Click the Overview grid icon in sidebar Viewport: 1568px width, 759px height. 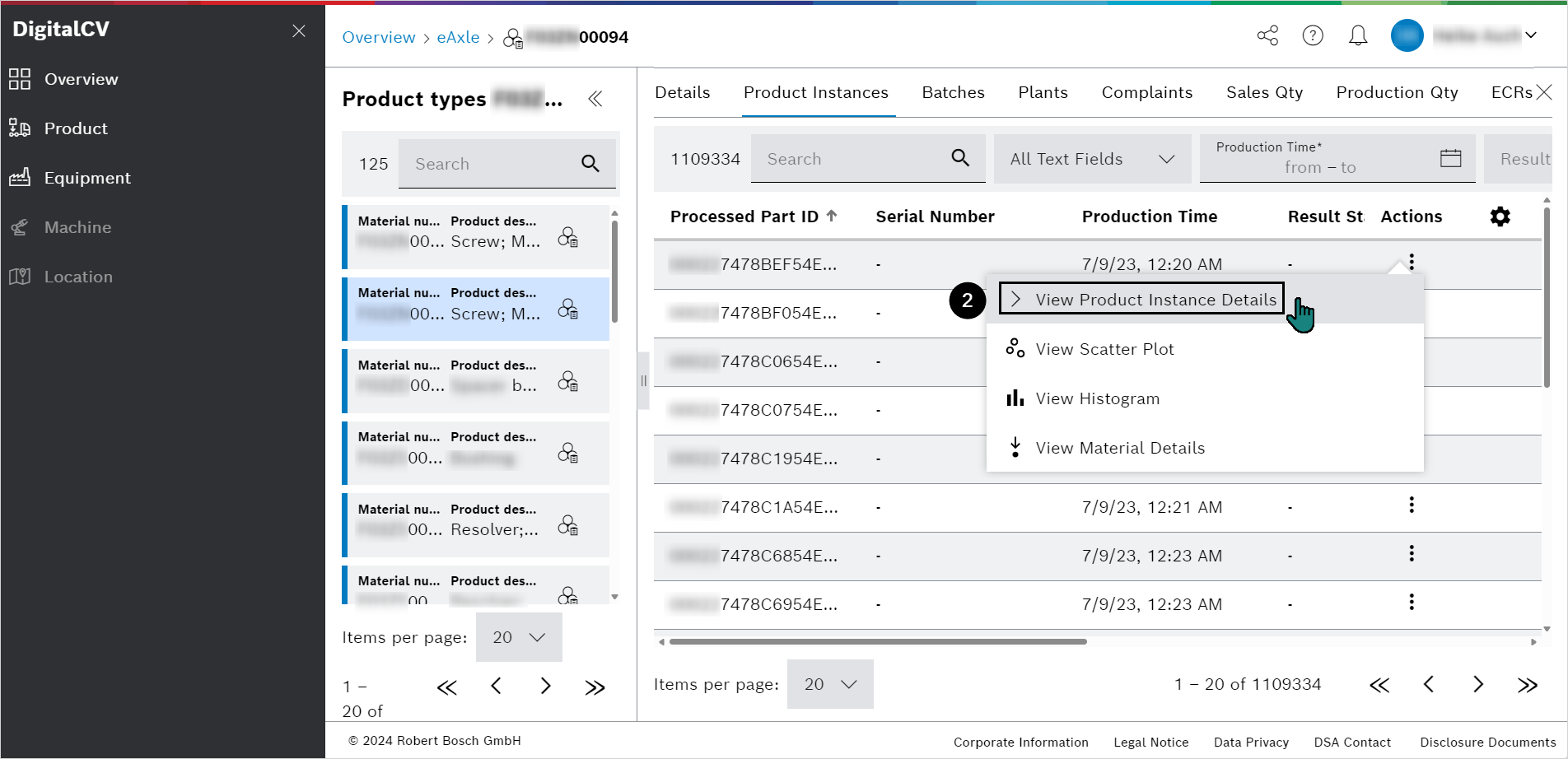click(20, 79)
